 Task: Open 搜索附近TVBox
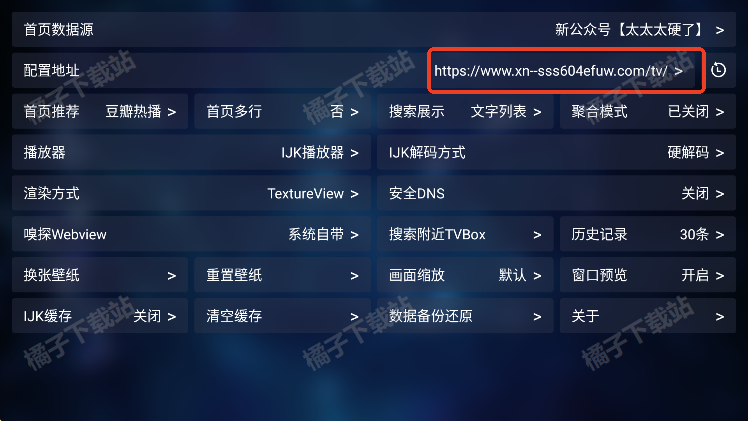coord(465,234)
